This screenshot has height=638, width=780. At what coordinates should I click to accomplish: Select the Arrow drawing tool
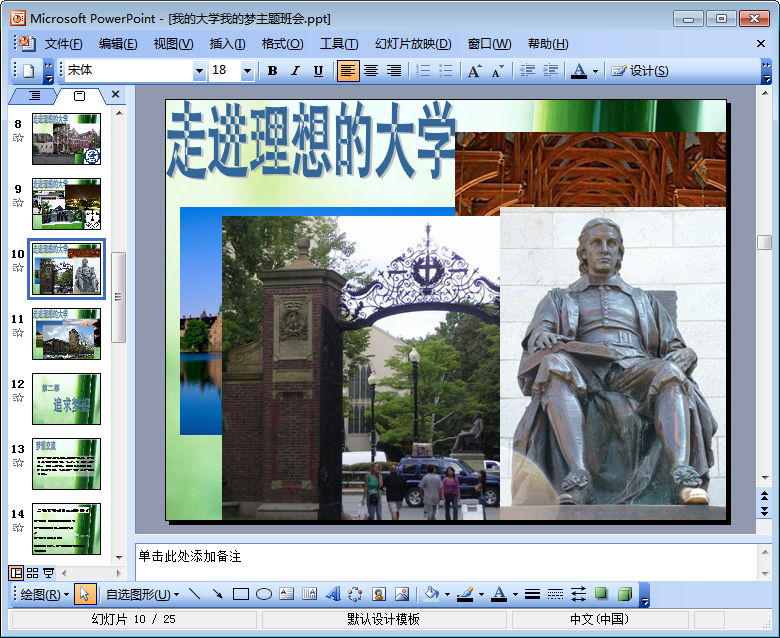pyautogui.click(x=217, y=594)
